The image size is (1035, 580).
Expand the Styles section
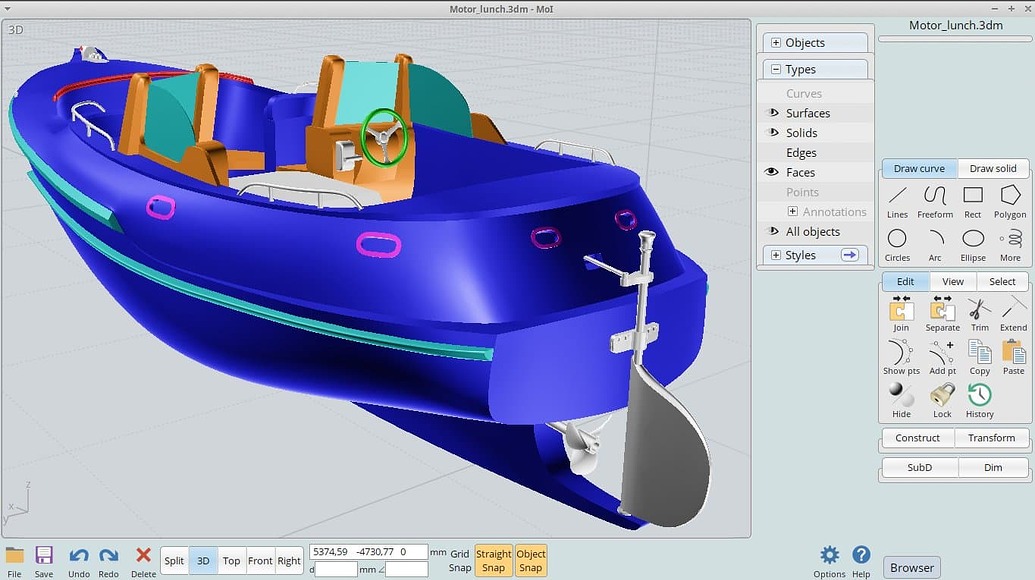(776, 255)
